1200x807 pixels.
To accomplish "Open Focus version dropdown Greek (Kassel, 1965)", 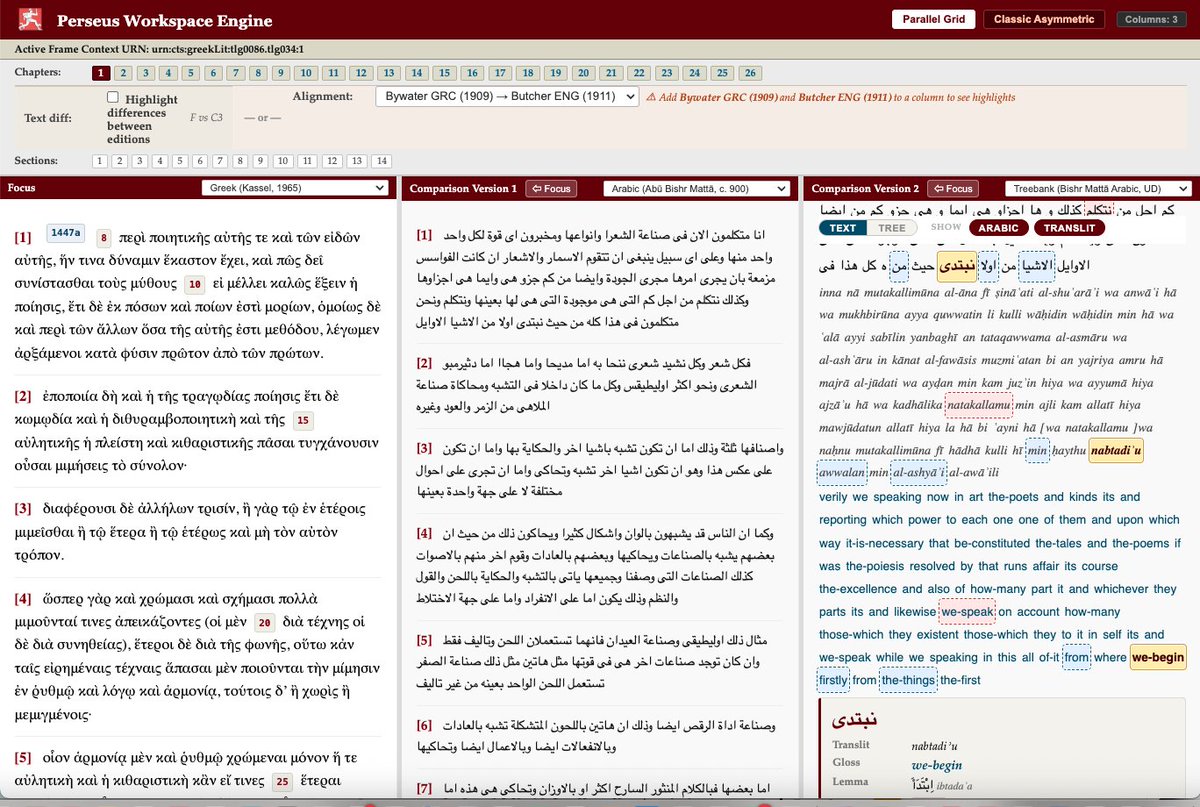I will point(295,188).
